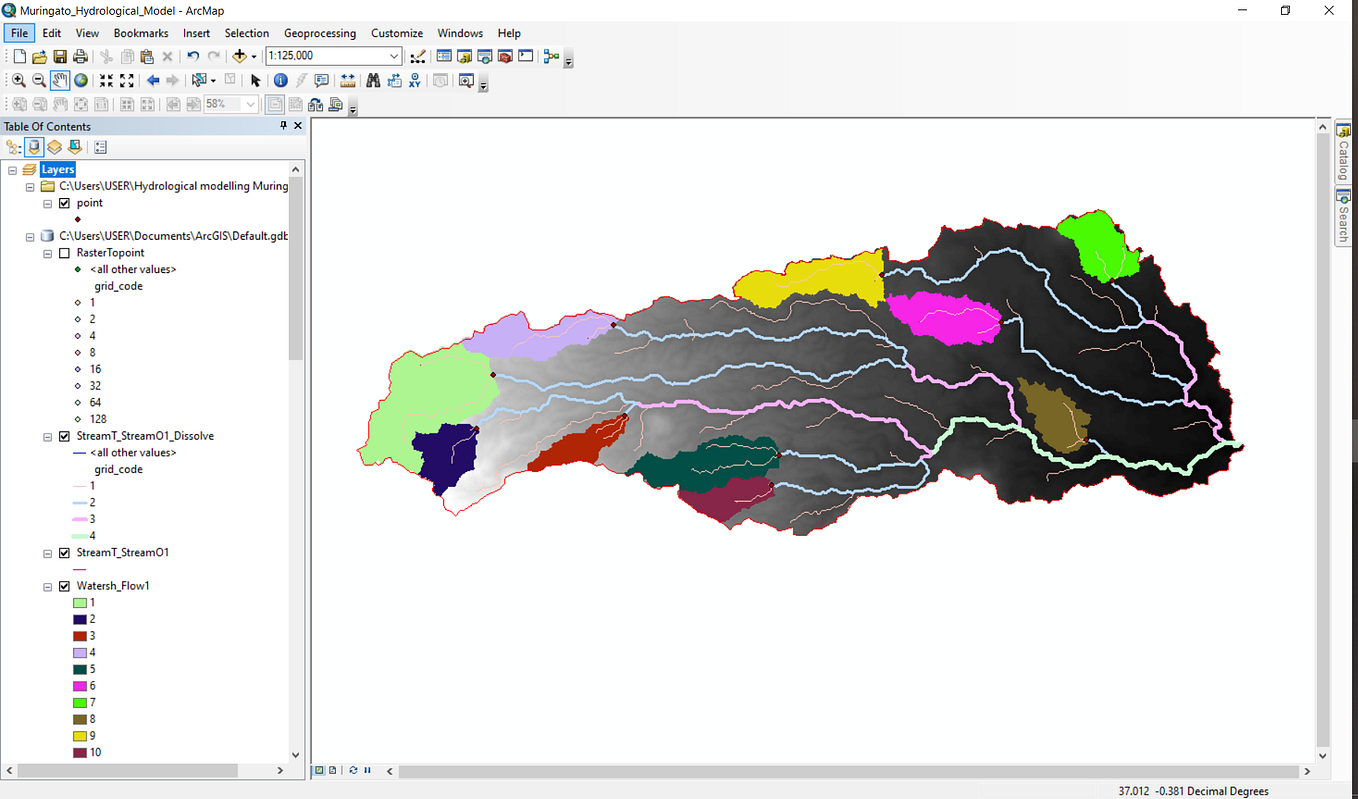Enable visibility for RasterTopoint layer
The image size is (1358, 799).
click(64, 252)
